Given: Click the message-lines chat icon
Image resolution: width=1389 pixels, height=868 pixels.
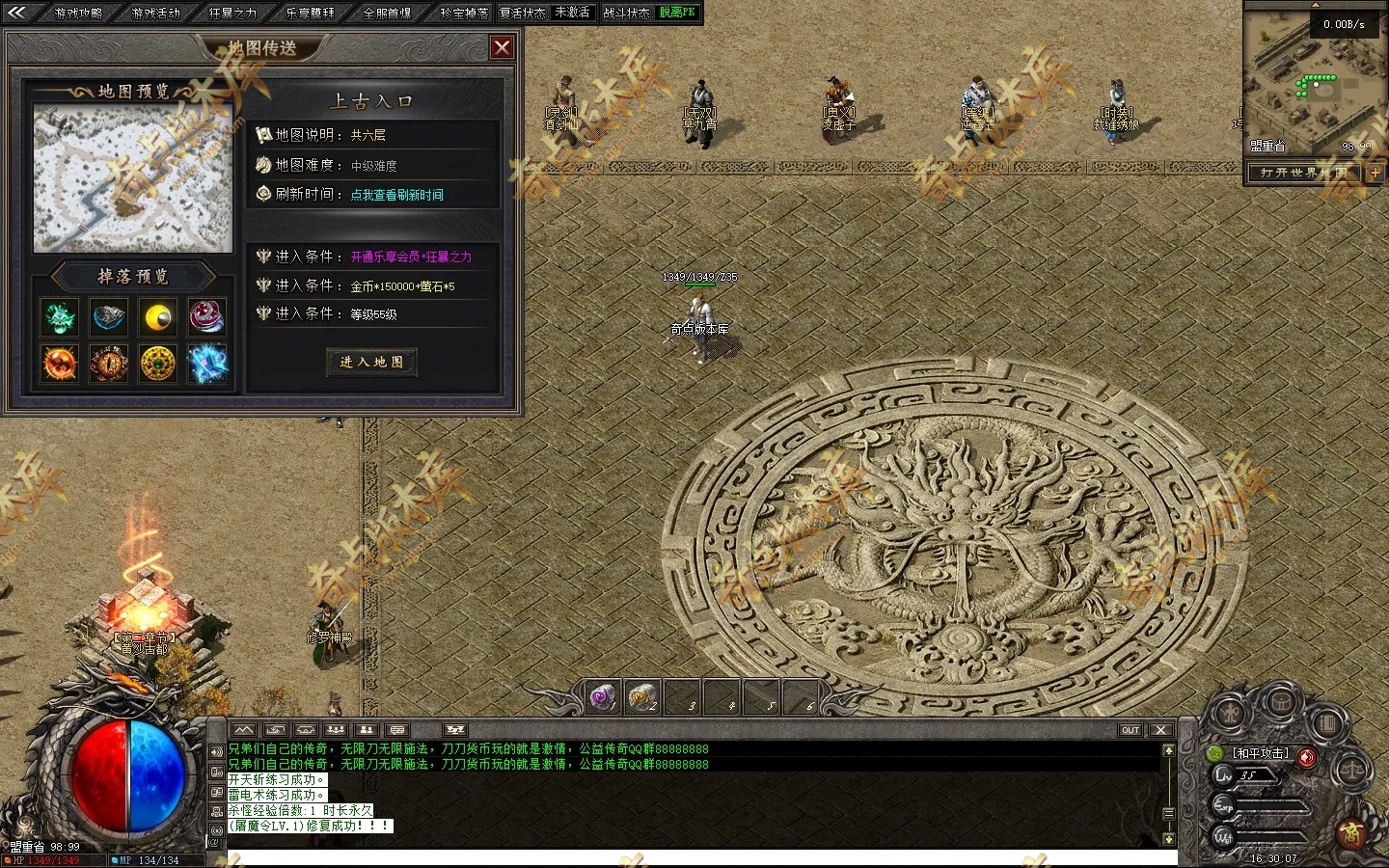Looking at the screenshot, I should [x=397, y=730].
